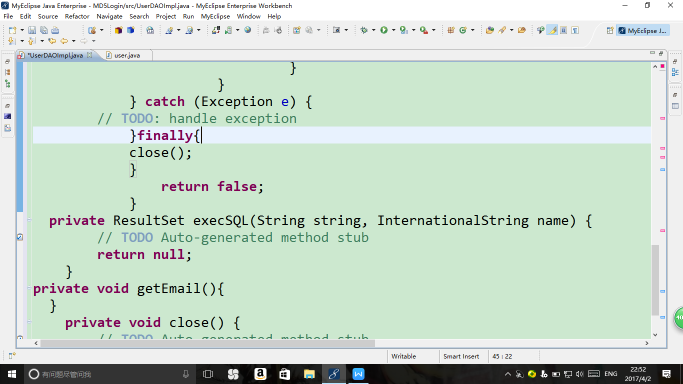Select the UserDAOImpl.java editor tab
683x384 pixels.
click(x=55, y=55)
